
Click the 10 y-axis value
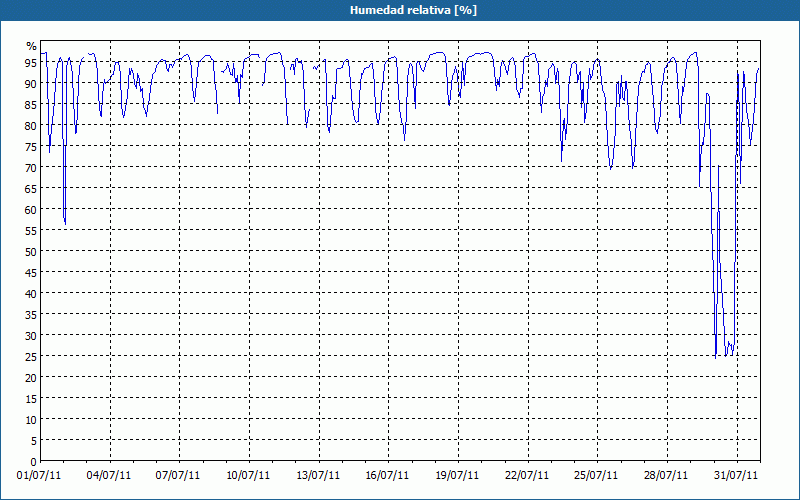pos(31,420)
